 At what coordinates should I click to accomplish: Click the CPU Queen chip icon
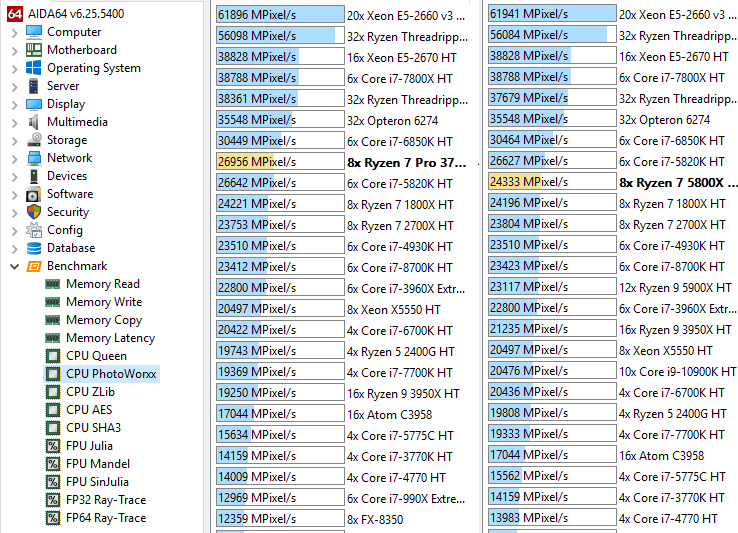(x=53, y=356)
